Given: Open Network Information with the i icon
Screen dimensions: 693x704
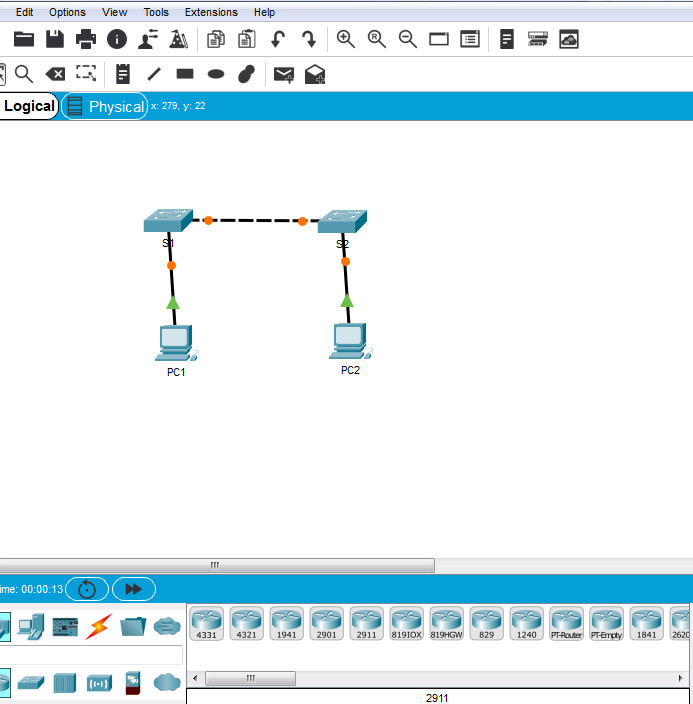Looking at the screenshot, I should pyautogui.click(x=117, y=39).
